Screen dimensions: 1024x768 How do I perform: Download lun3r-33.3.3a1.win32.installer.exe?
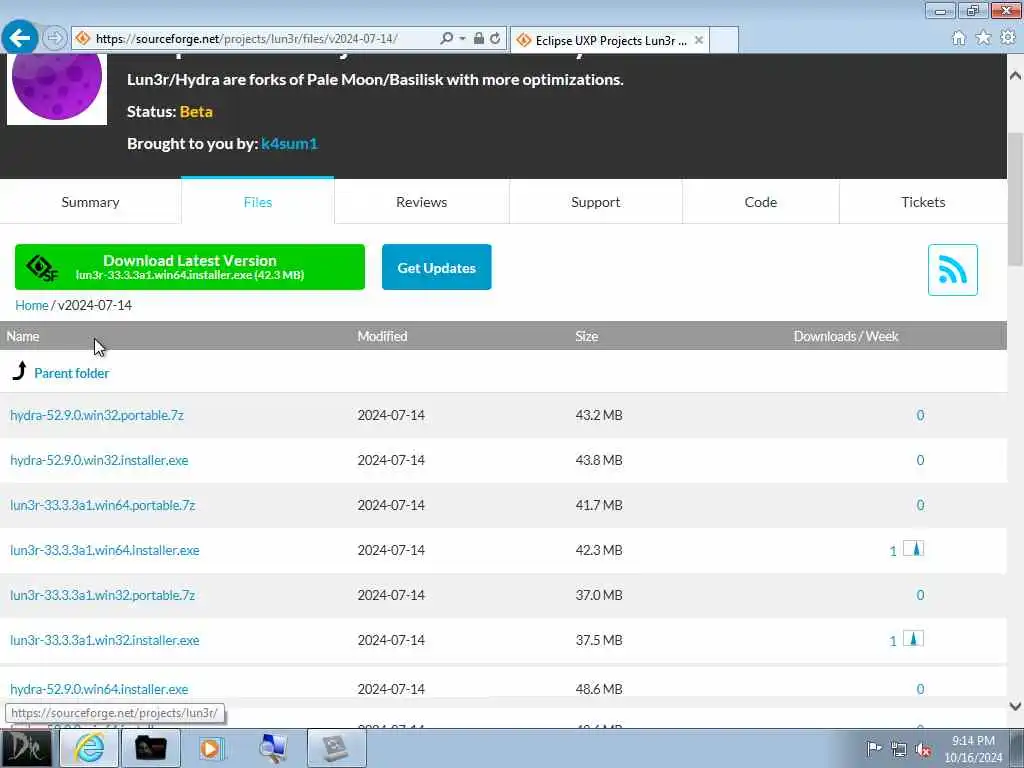click(x=104, y=641)
